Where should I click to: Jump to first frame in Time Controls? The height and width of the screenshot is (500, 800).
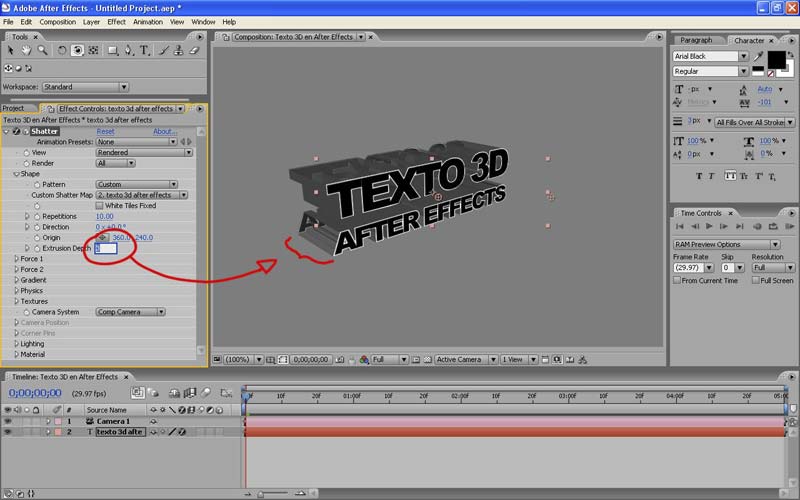pyautogui.click(x=680, y=226)
